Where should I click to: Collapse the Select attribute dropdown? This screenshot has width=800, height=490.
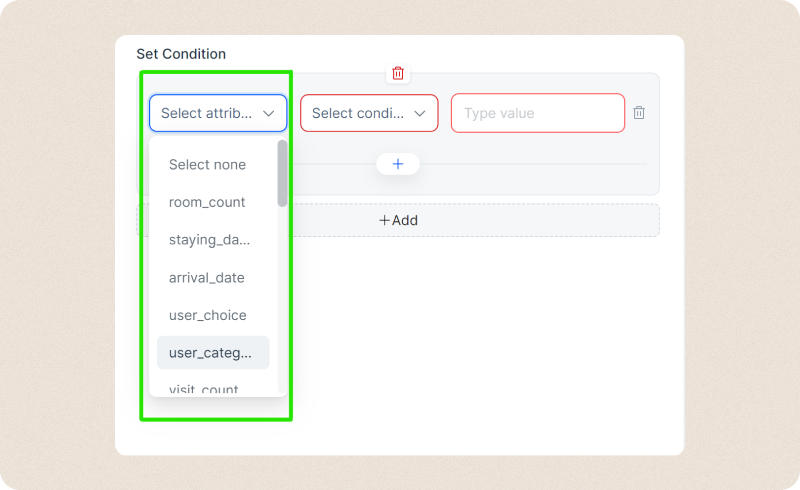[x=218, y=113]
